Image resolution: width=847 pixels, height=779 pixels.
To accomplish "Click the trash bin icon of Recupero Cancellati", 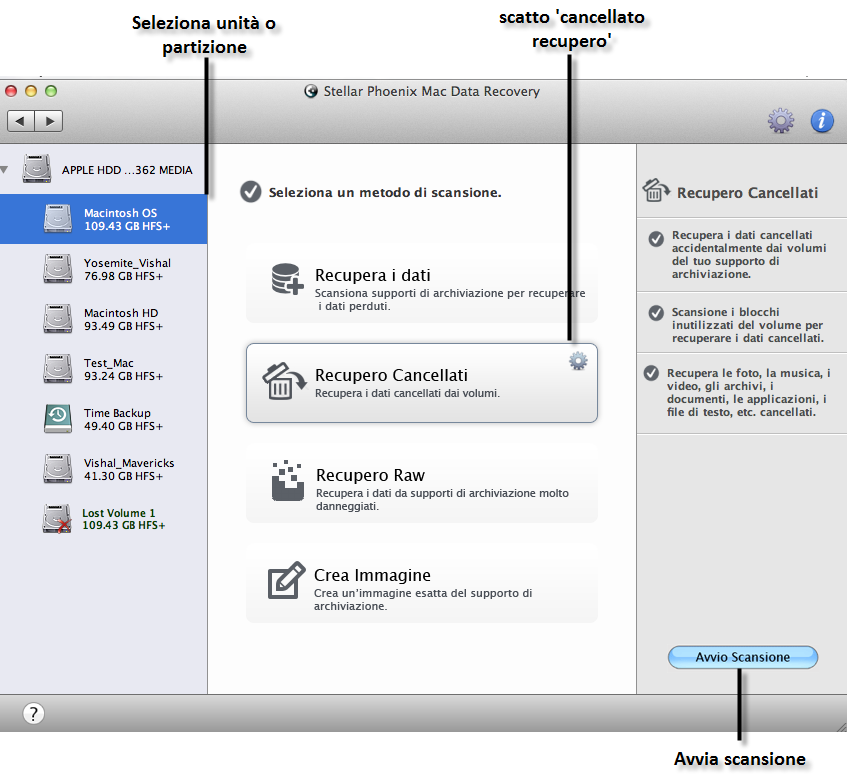I will point(284,381).
